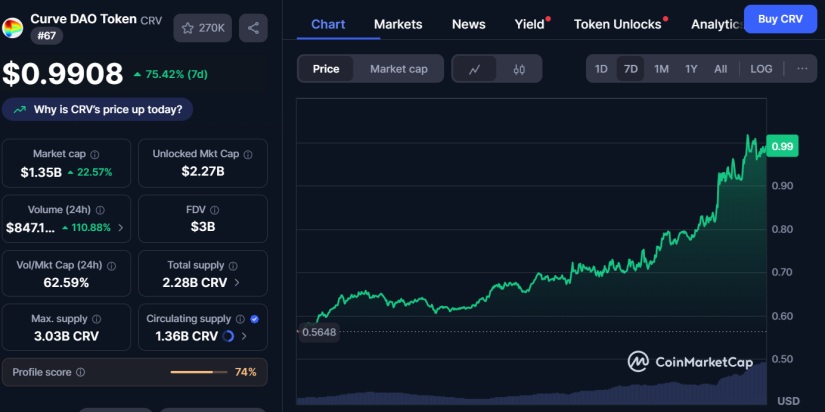The image size is (825, 412).
Task: Toggle chart to Price view
Action: tap(326, 69)
